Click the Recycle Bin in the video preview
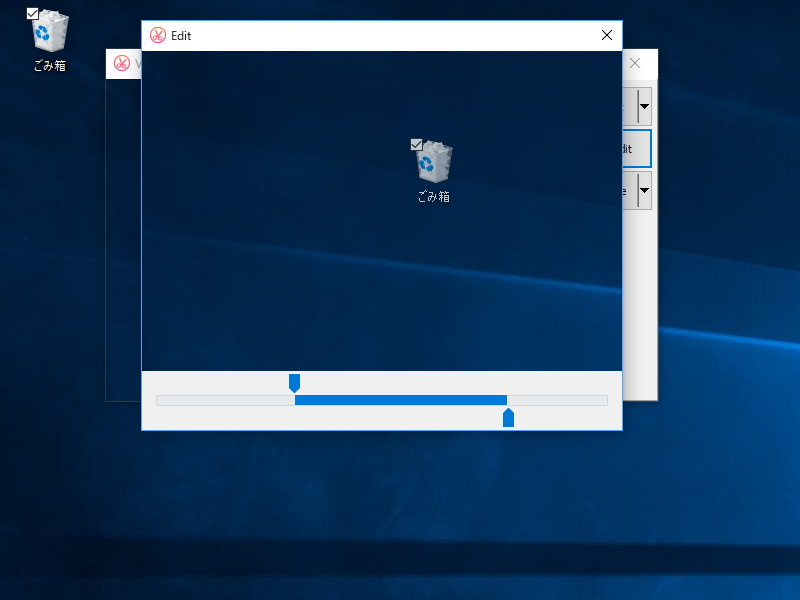Screen dimensions: 800x600 click(433, 162)
